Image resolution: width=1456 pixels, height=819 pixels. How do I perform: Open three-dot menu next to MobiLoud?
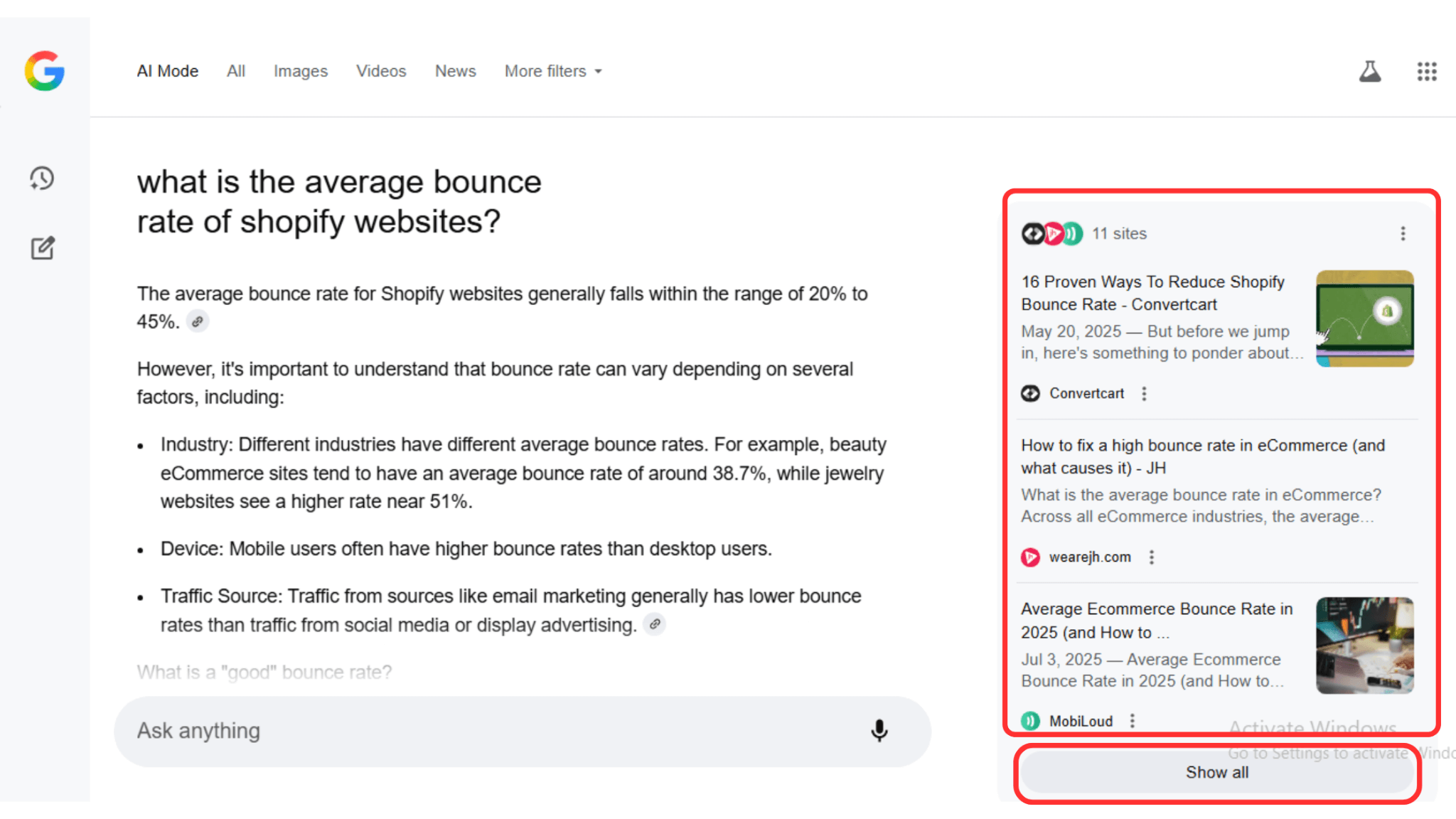(1133, 721)
